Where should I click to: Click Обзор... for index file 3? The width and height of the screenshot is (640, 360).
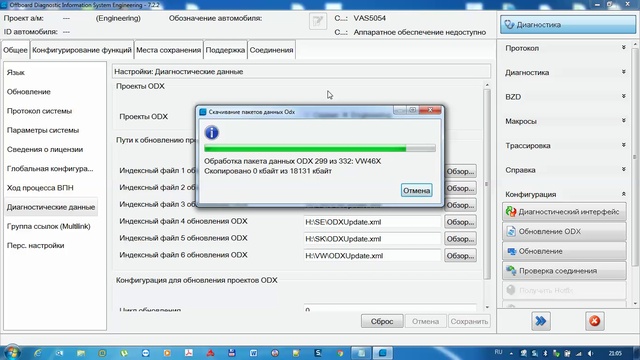pos(460,205)
